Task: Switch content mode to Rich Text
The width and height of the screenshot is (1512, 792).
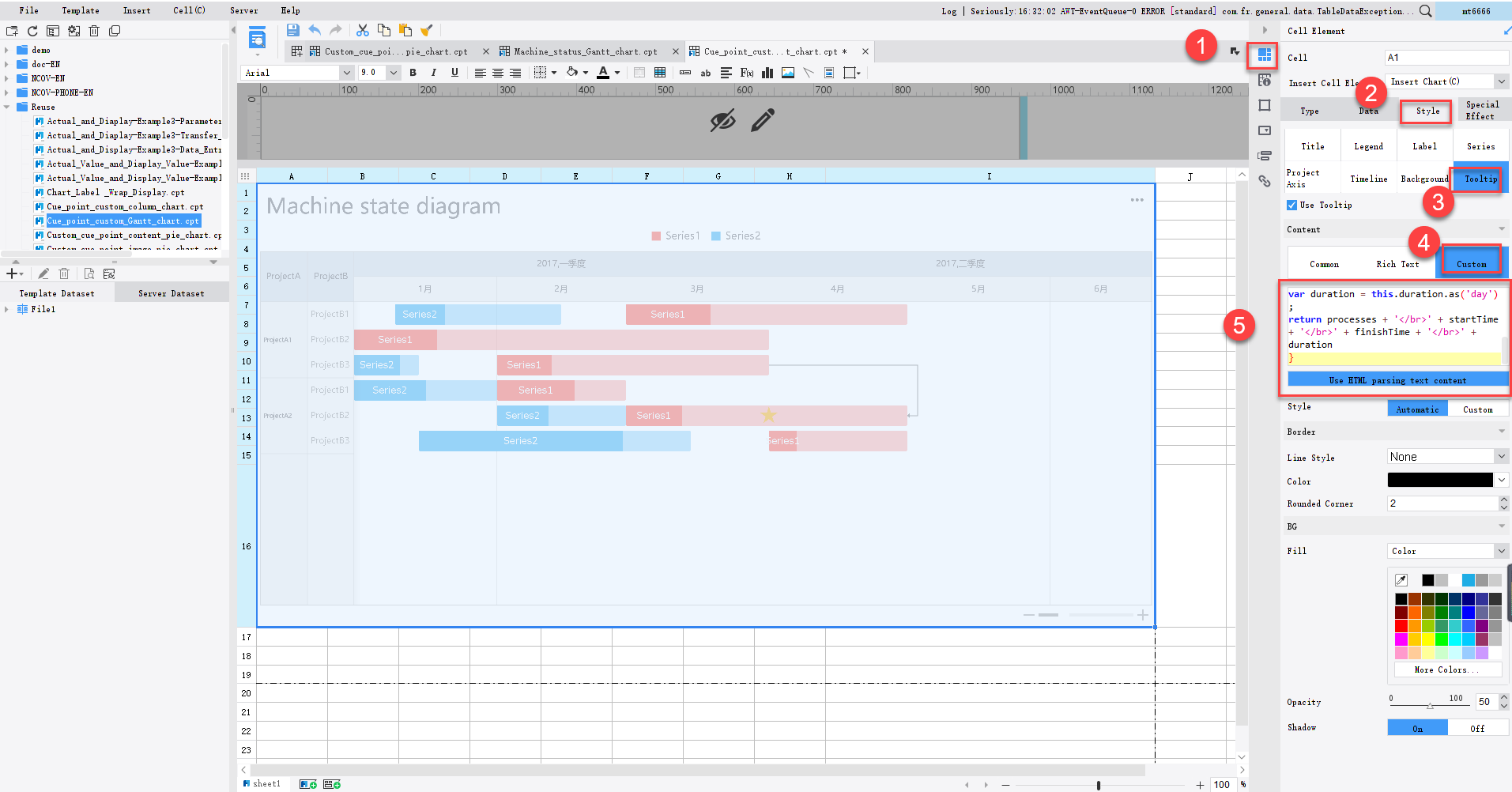Action: coord(1397,265)
